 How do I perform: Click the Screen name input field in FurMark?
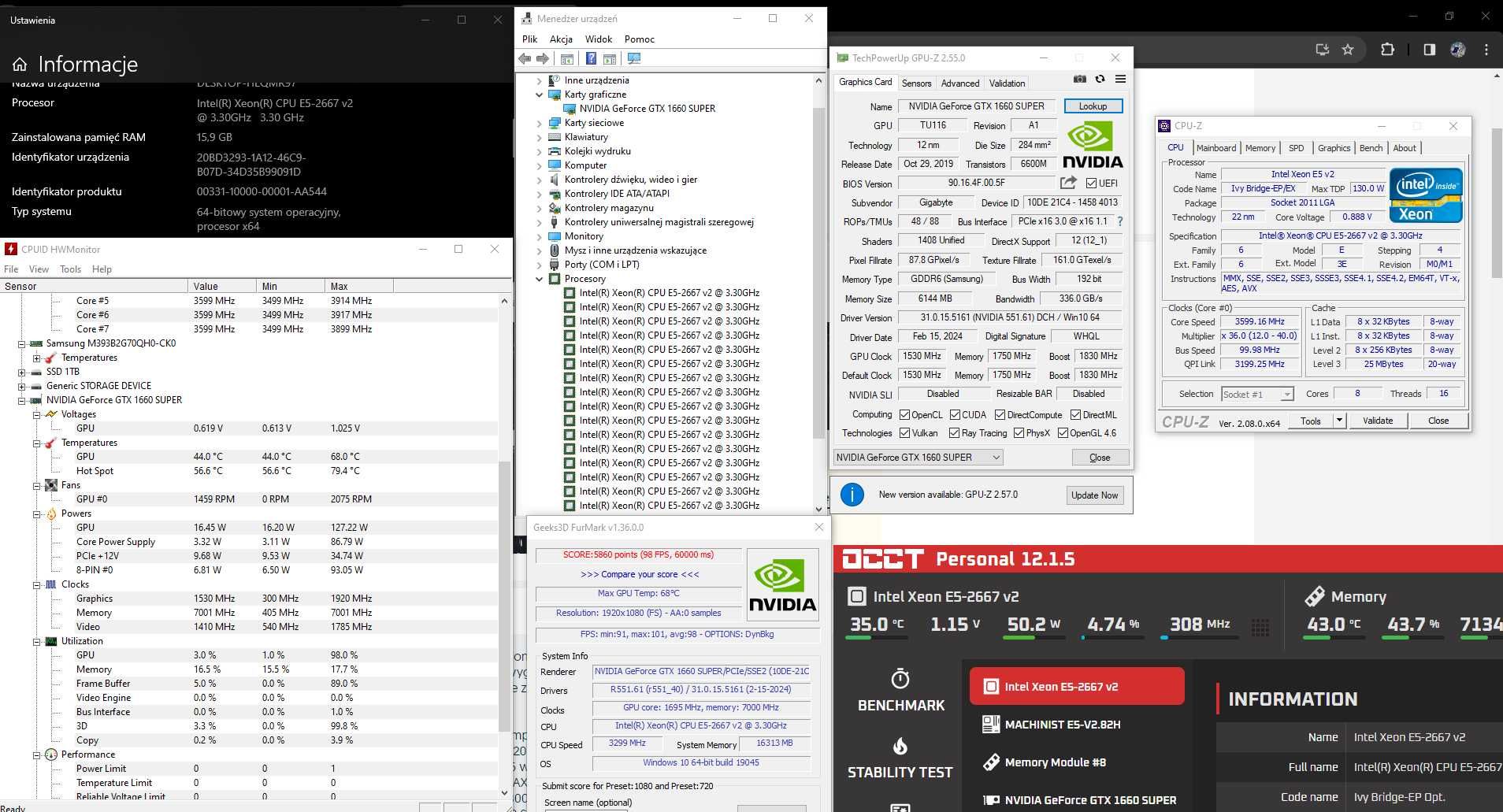click(586, 810)
